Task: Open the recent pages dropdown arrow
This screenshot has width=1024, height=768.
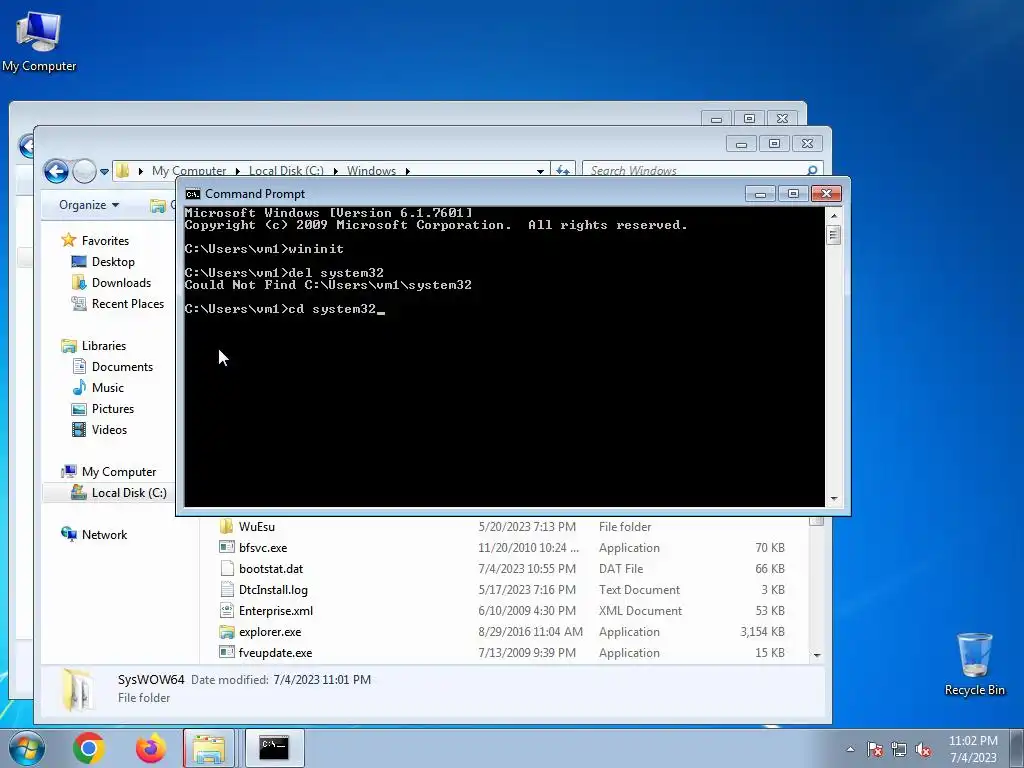Action: pyautogui.click(x=104, y=172)
